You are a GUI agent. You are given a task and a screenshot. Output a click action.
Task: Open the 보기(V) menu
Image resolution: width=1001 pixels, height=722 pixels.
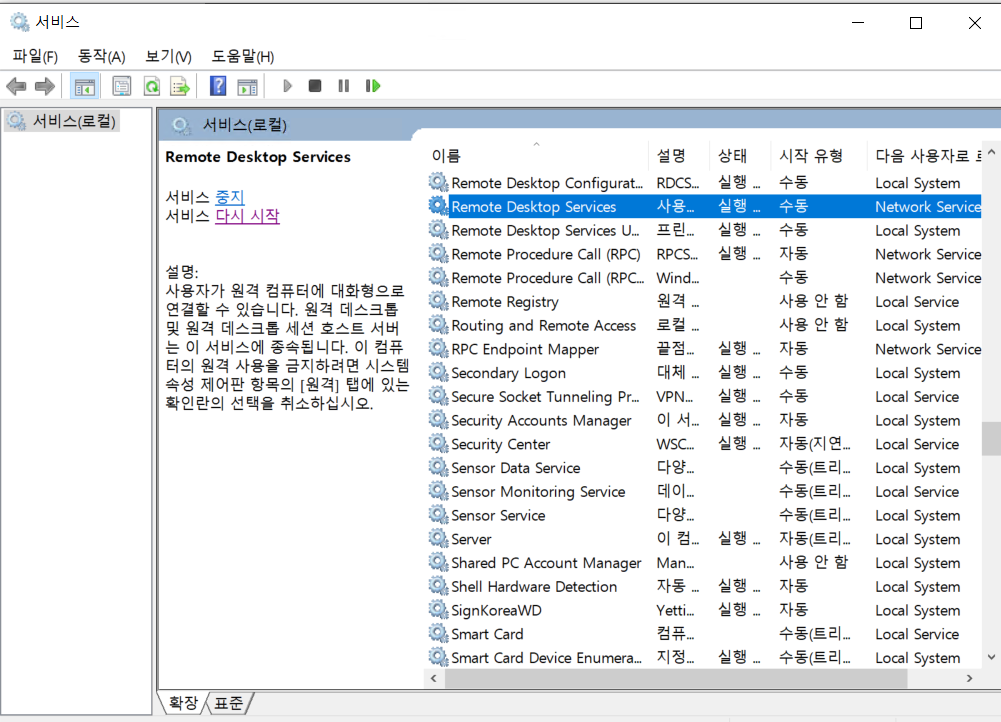[x=169, y=56]
